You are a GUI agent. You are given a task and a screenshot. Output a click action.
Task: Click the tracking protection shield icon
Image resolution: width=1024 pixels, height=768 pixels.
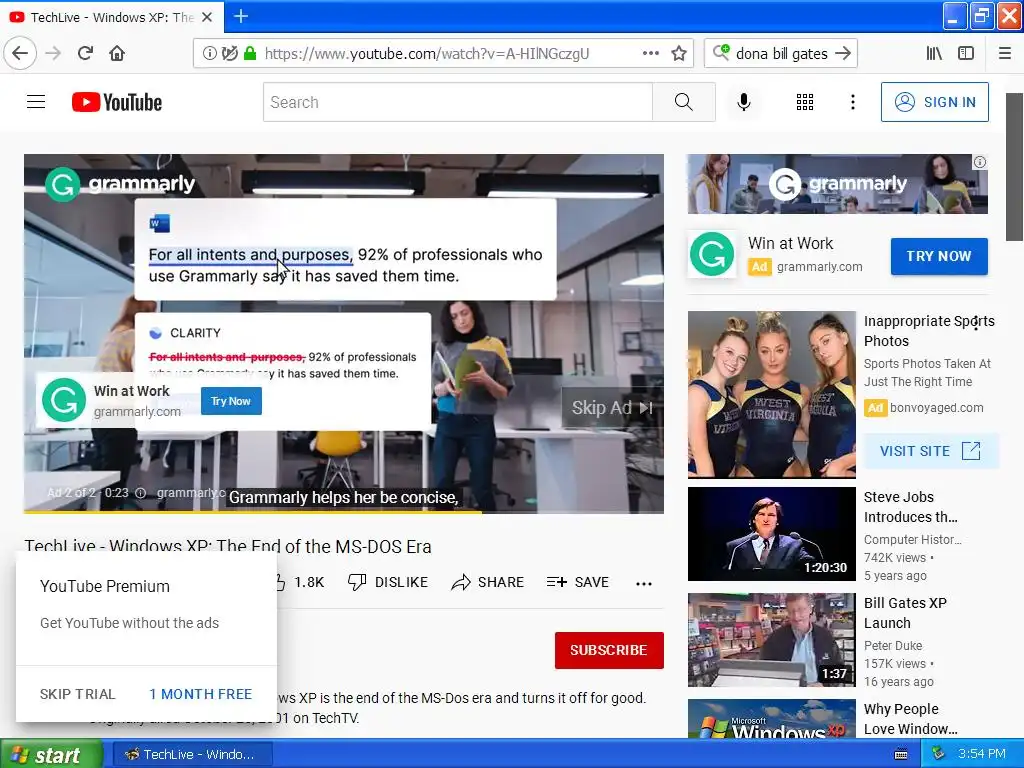tap(229, 53)
